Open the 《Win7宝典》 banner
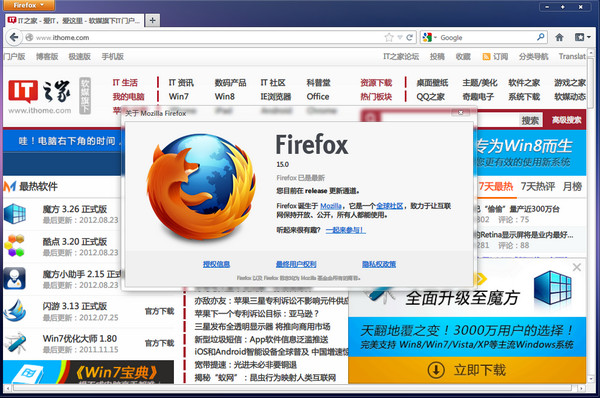This screenshot has height=398, width=600. [x=88, y=372]
